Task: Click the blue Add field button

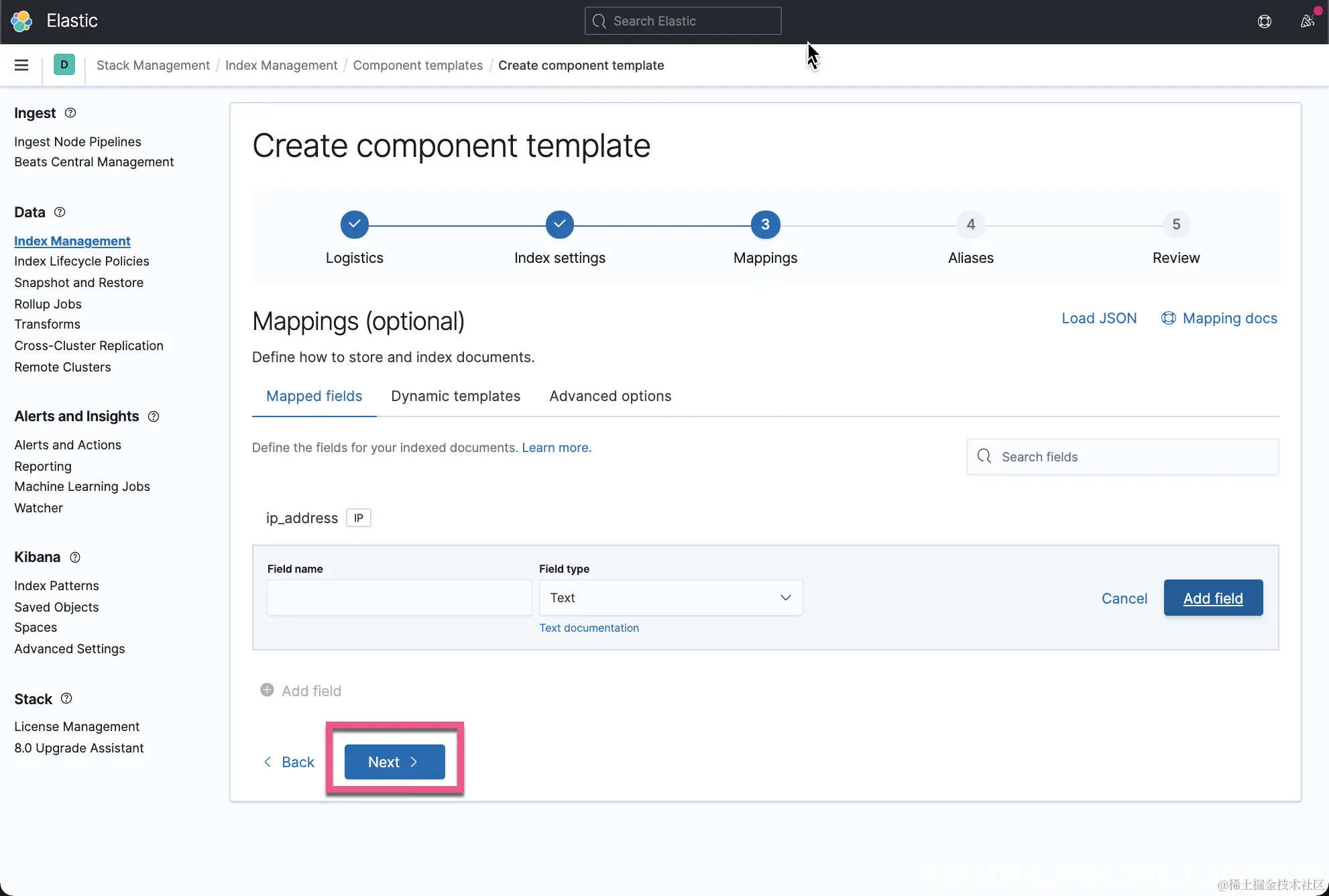Action: tap(1212, 598)
